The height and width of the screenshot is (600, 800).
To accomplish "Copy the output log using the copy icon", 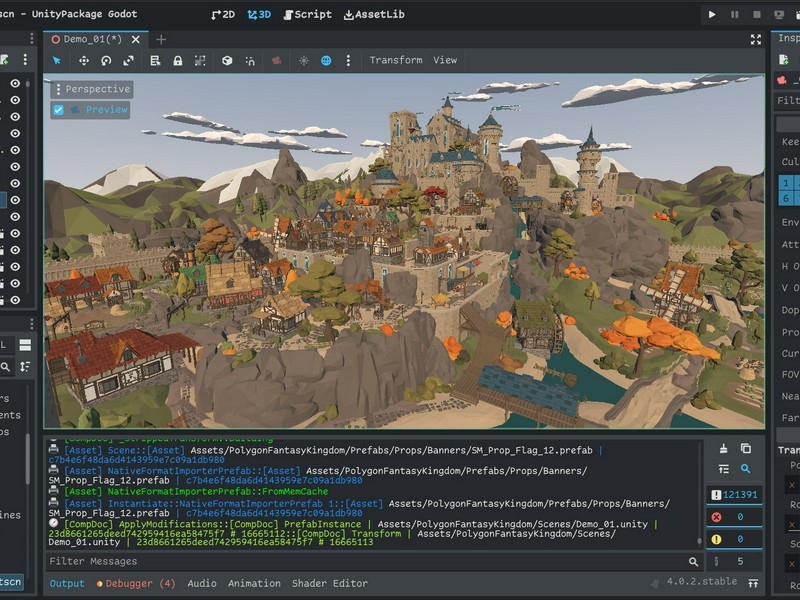I will (x=745, y=448).
